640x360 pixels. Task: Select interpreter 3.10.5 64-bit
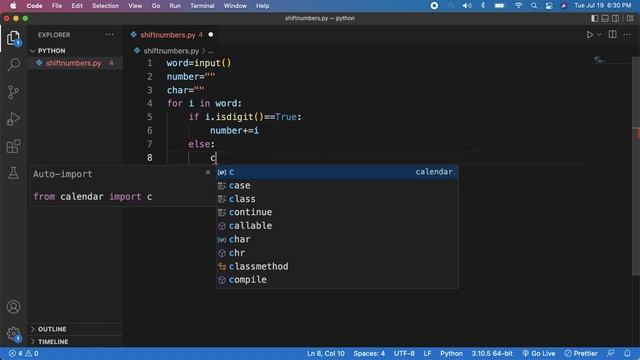tap(492, 353)
